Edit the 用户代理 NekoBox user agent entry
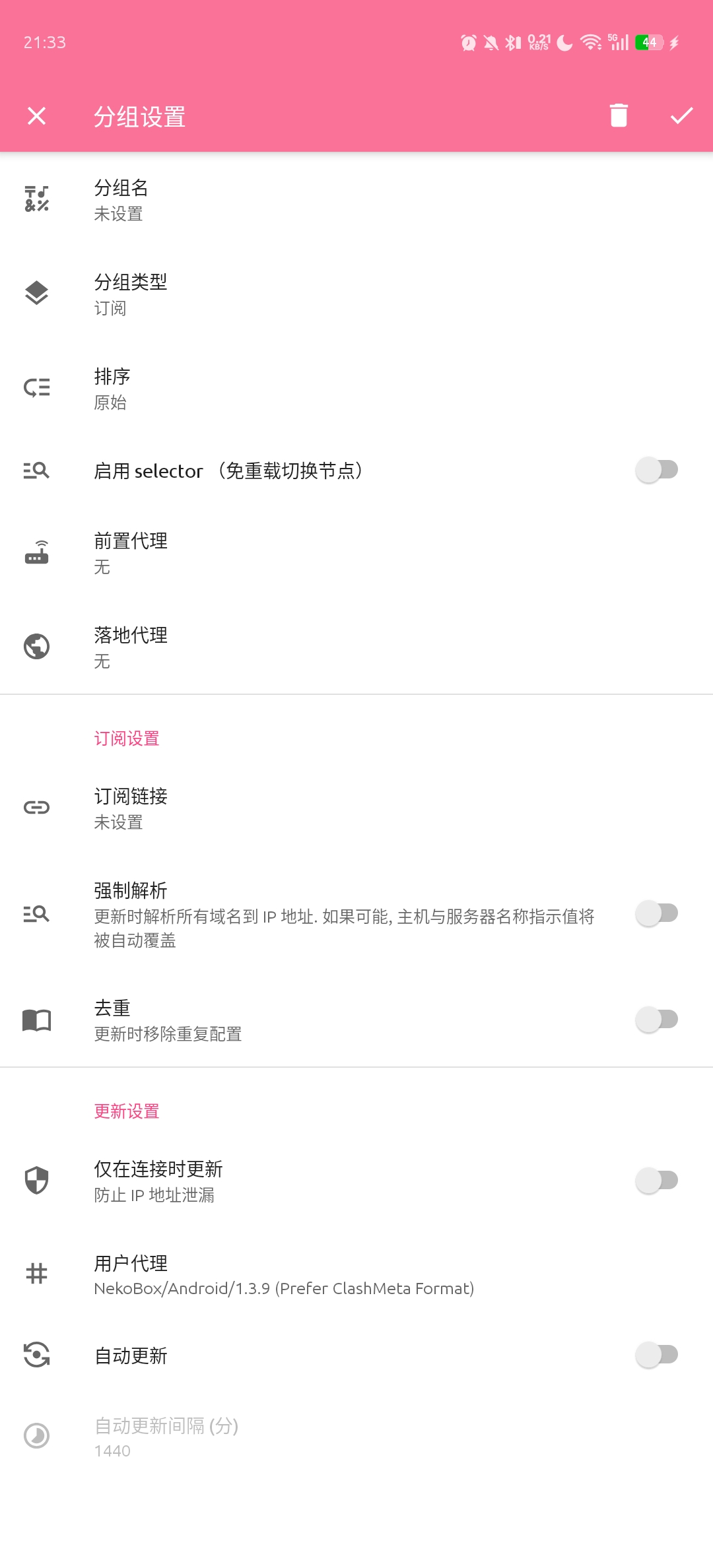The height and width of the screenshot is (1568, 713). pyautogui.click(x=284, y=1274)
